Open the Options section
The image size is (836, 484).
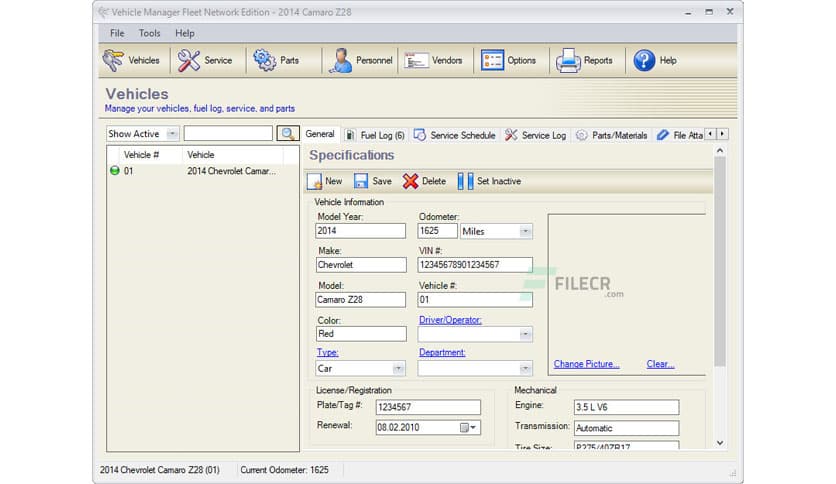click(x=508, y=60)
